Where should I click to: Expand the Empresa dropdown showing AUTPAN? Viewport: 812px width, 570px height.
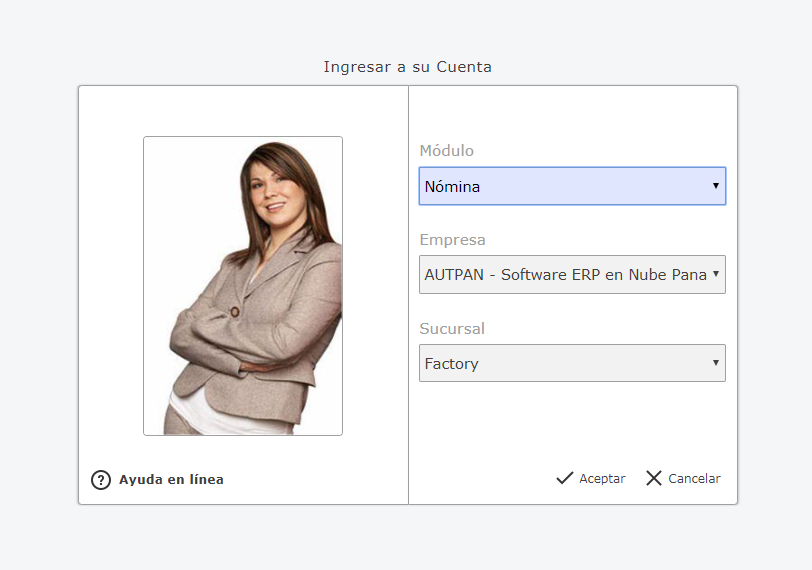pyautogui.click(x=572, y=274)
